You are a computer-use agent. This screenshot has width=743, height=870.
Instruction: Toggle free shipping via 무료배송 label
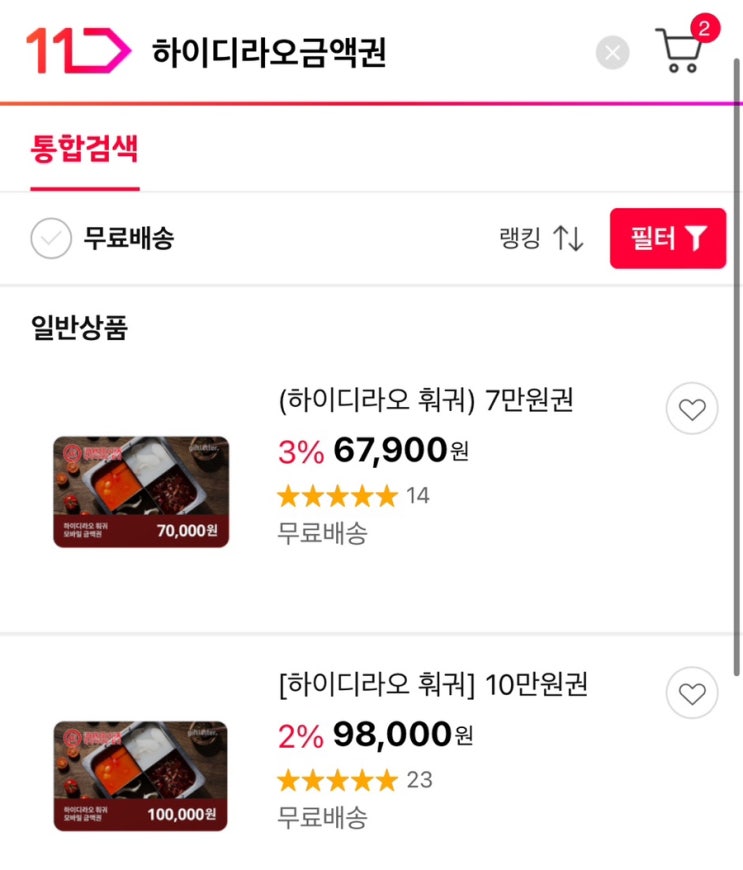click(x=129, y=239)
